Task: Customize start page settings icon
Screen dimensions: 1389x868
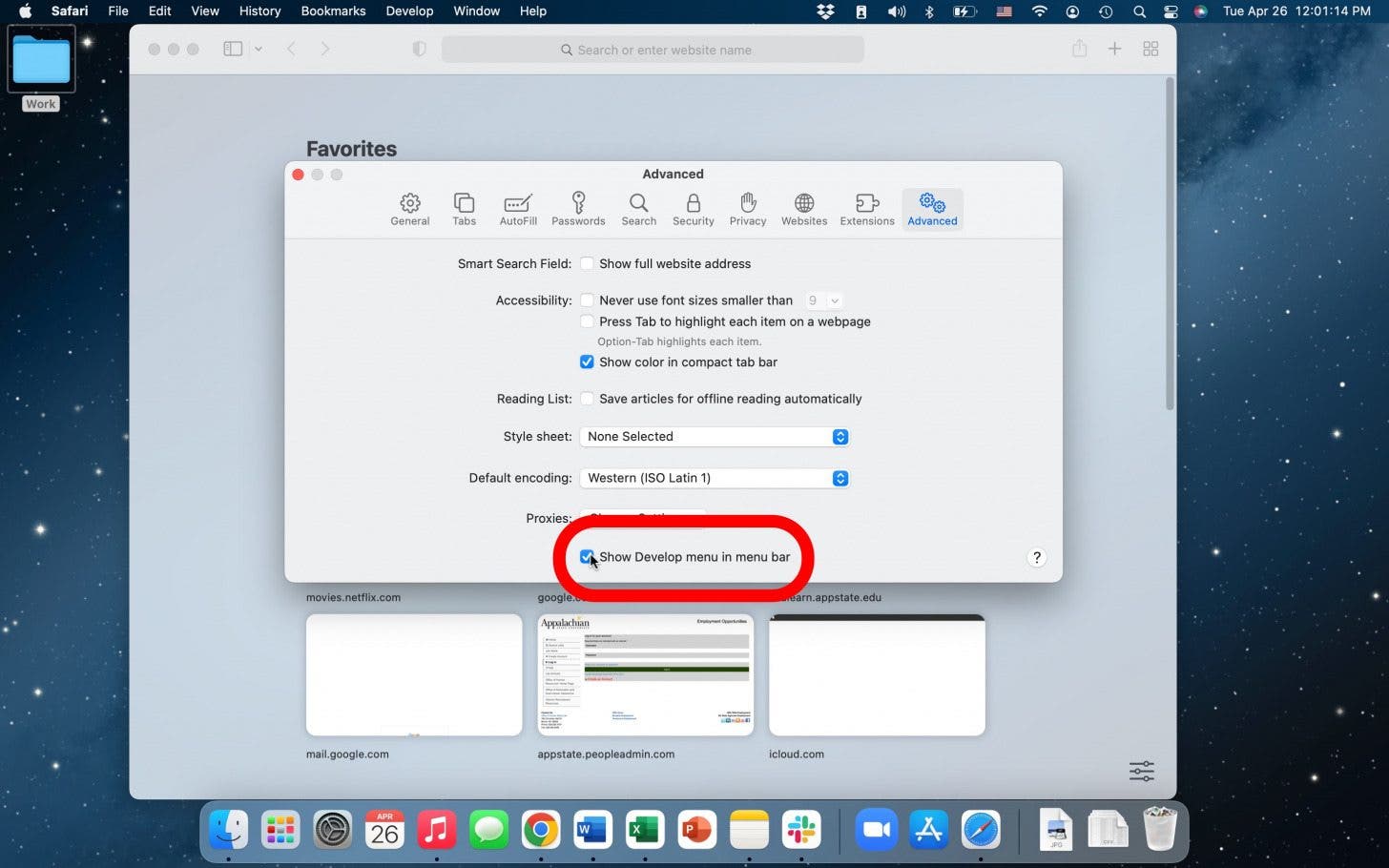Action: [x=1141, y=771]
